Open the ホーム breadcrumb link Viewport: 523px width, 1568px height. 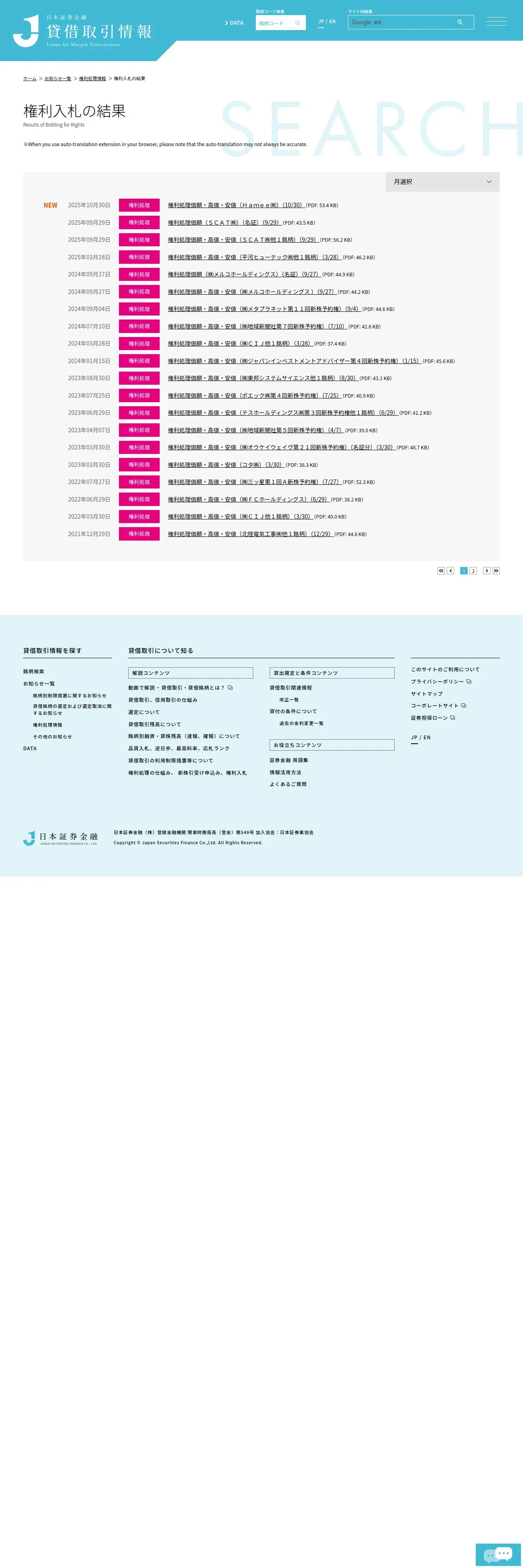[30, 79]
